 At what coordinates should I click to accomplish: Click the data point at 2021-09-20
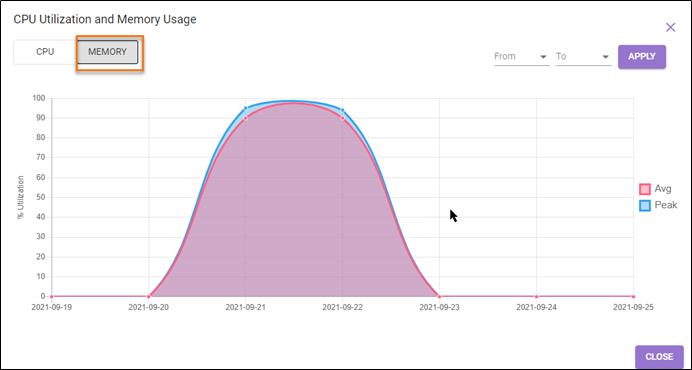click(149, 297)
